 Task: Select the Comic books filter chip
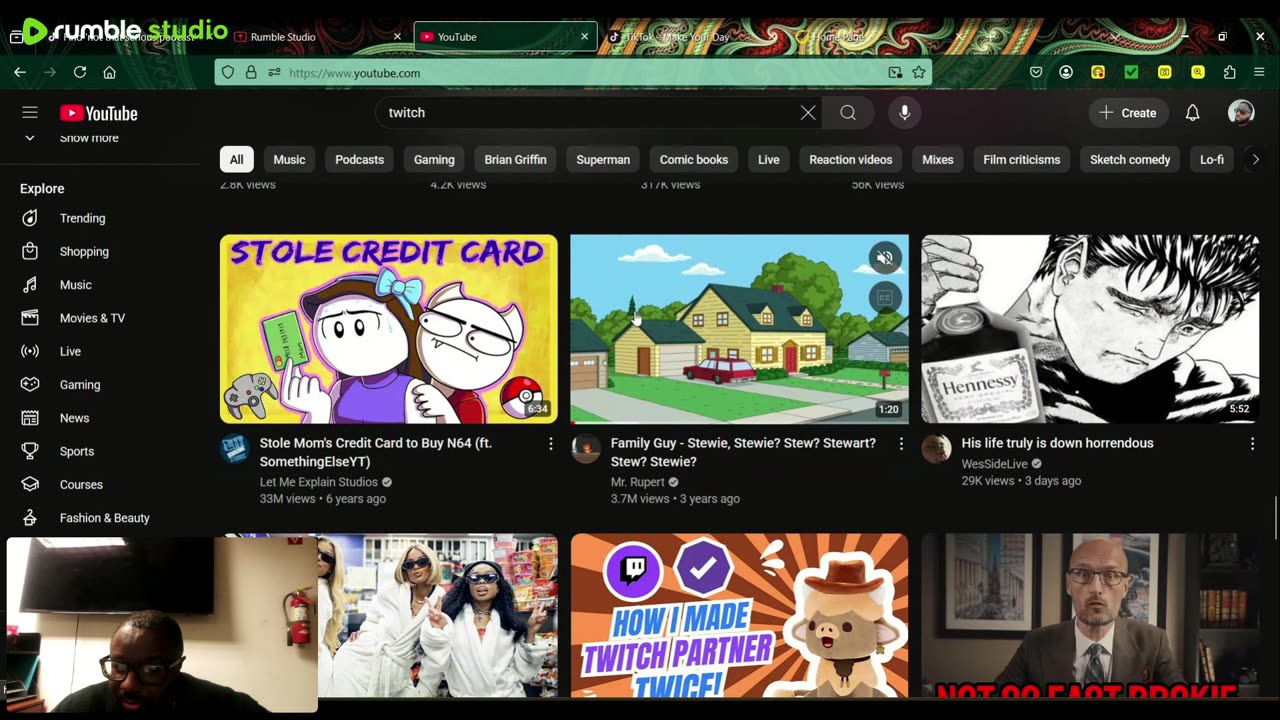[694, 159]
